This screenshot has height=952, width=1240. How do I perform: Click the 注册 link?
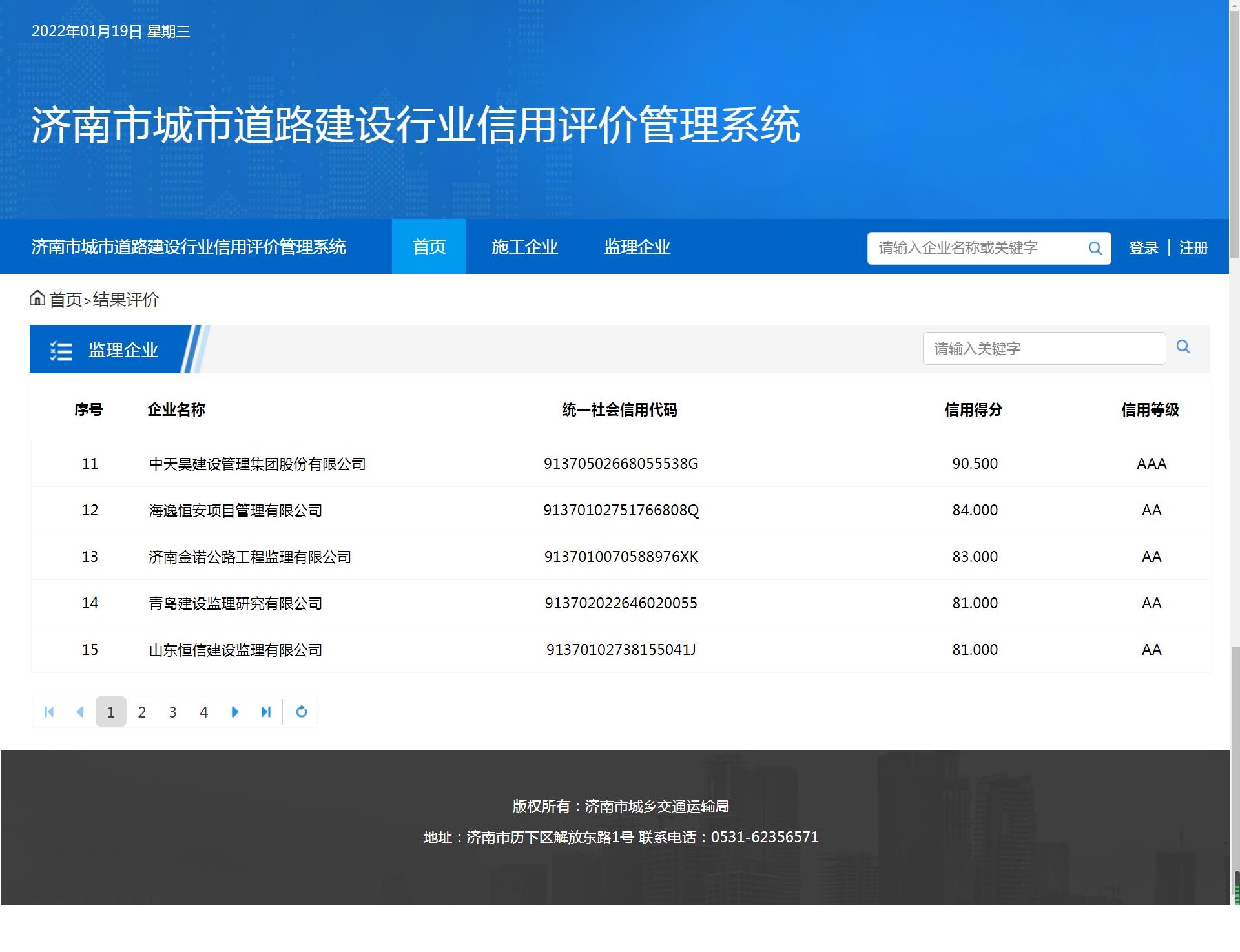1193,248
